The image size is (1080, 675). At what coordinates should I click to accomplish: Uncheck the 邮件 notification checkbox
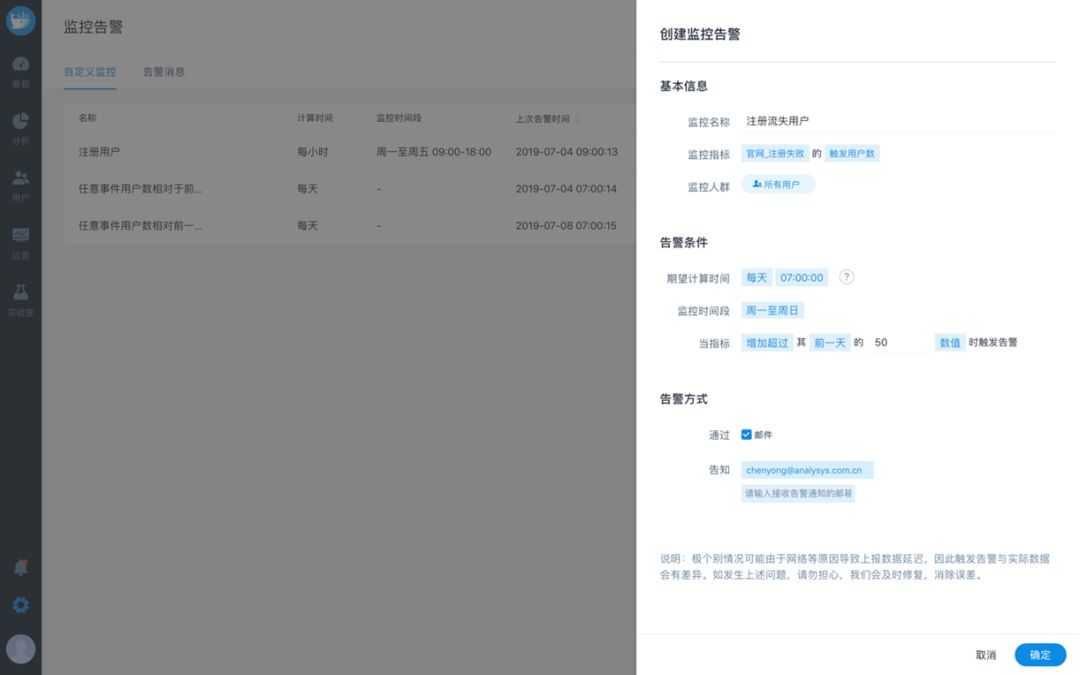click(x=744, y=434)
